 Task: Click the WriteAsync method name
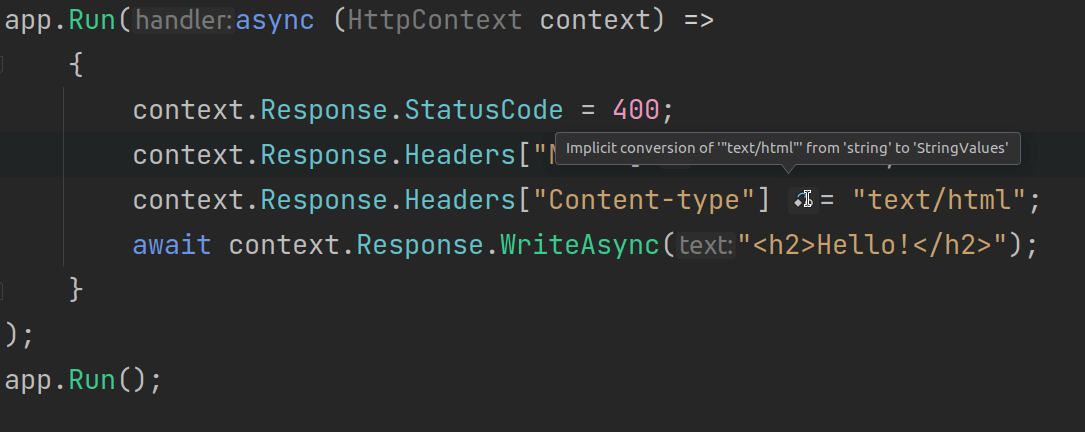[580, 245]
